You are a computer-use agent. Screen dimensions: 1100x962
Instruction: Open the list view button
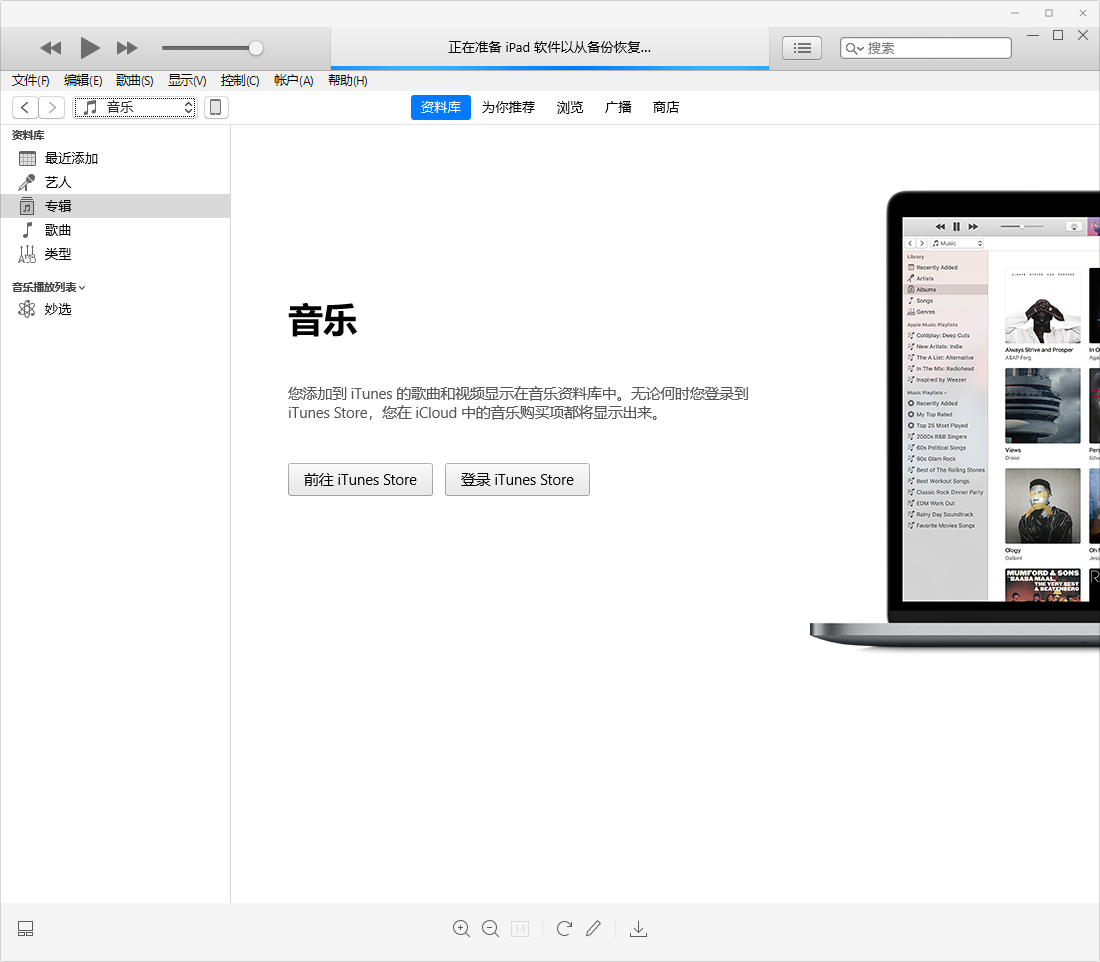pos(802,48)
